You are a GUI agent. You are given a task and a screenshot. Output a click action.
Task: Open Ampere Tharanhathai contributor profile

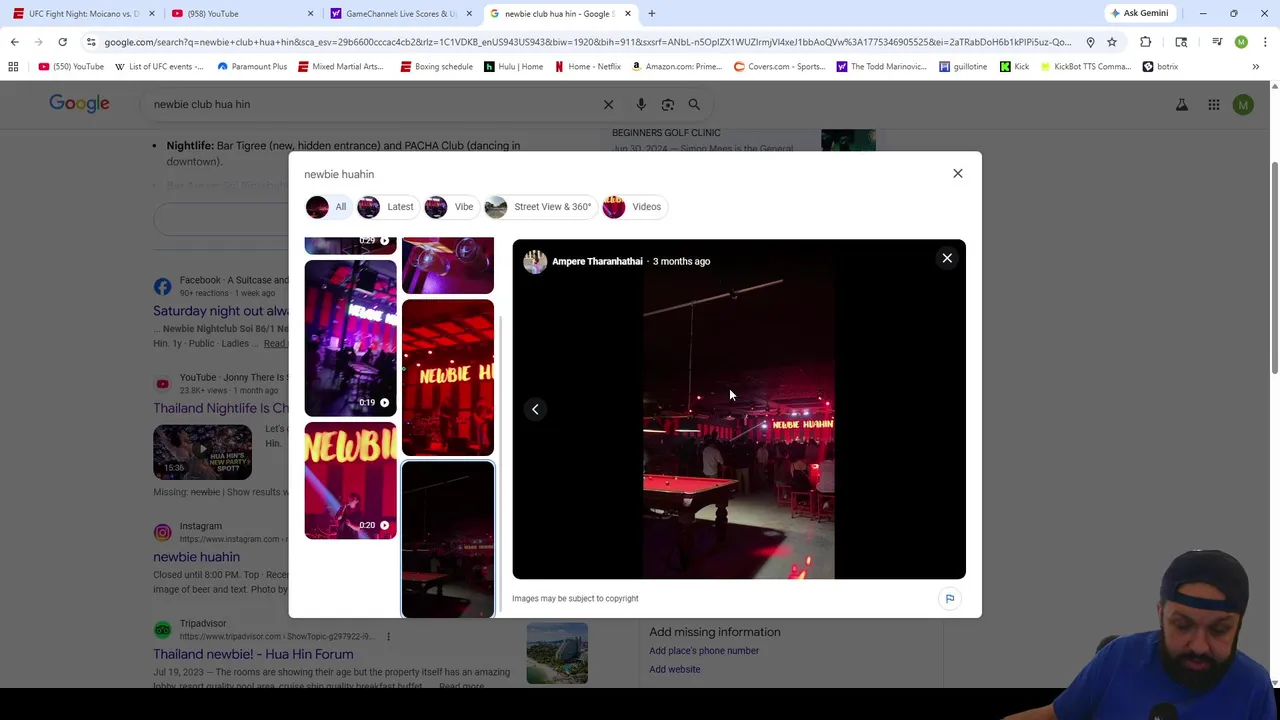click(597, 261)
